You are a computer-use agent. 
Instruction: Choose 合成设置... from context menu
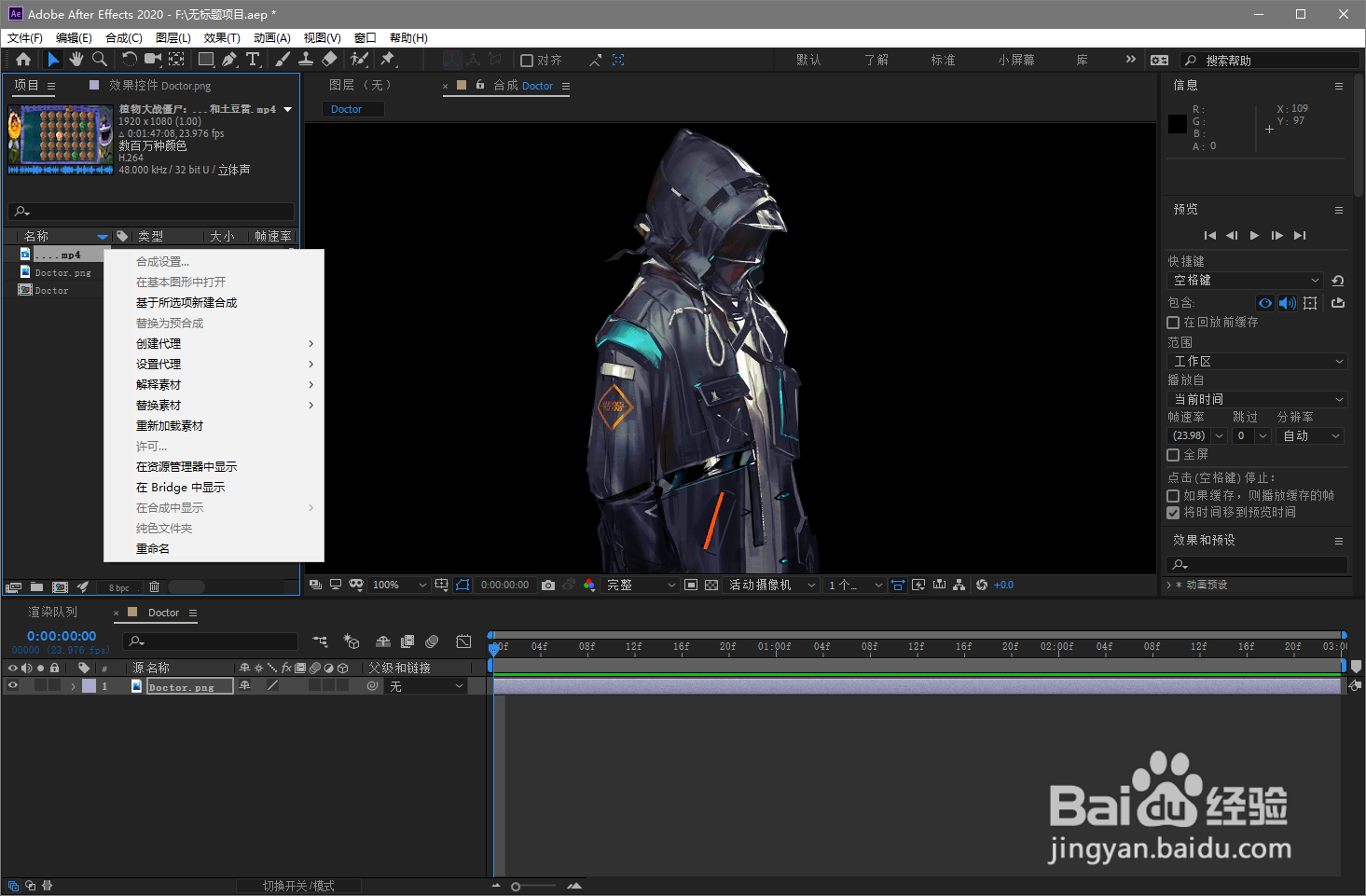click(214, 262)
